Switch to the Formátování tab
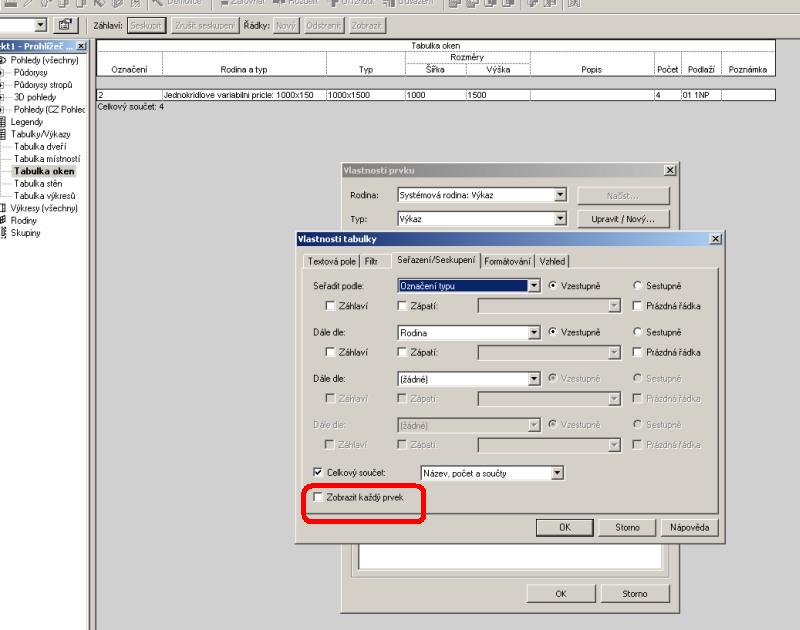The width and height of the screenshot is (800, 630). [507, 261]
